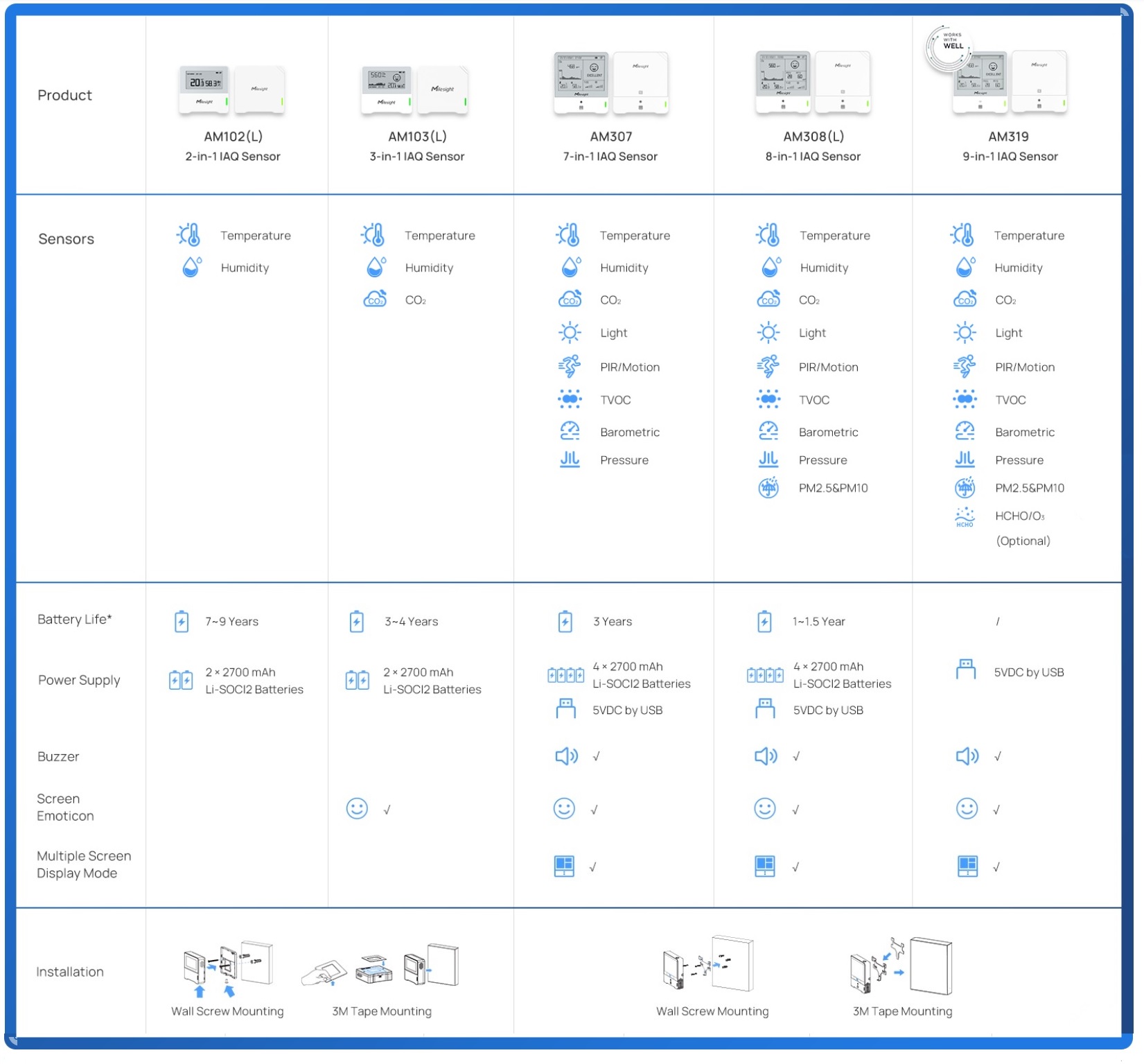
Task: Click the AM103(L) product name
Action: tap(417, 137)
